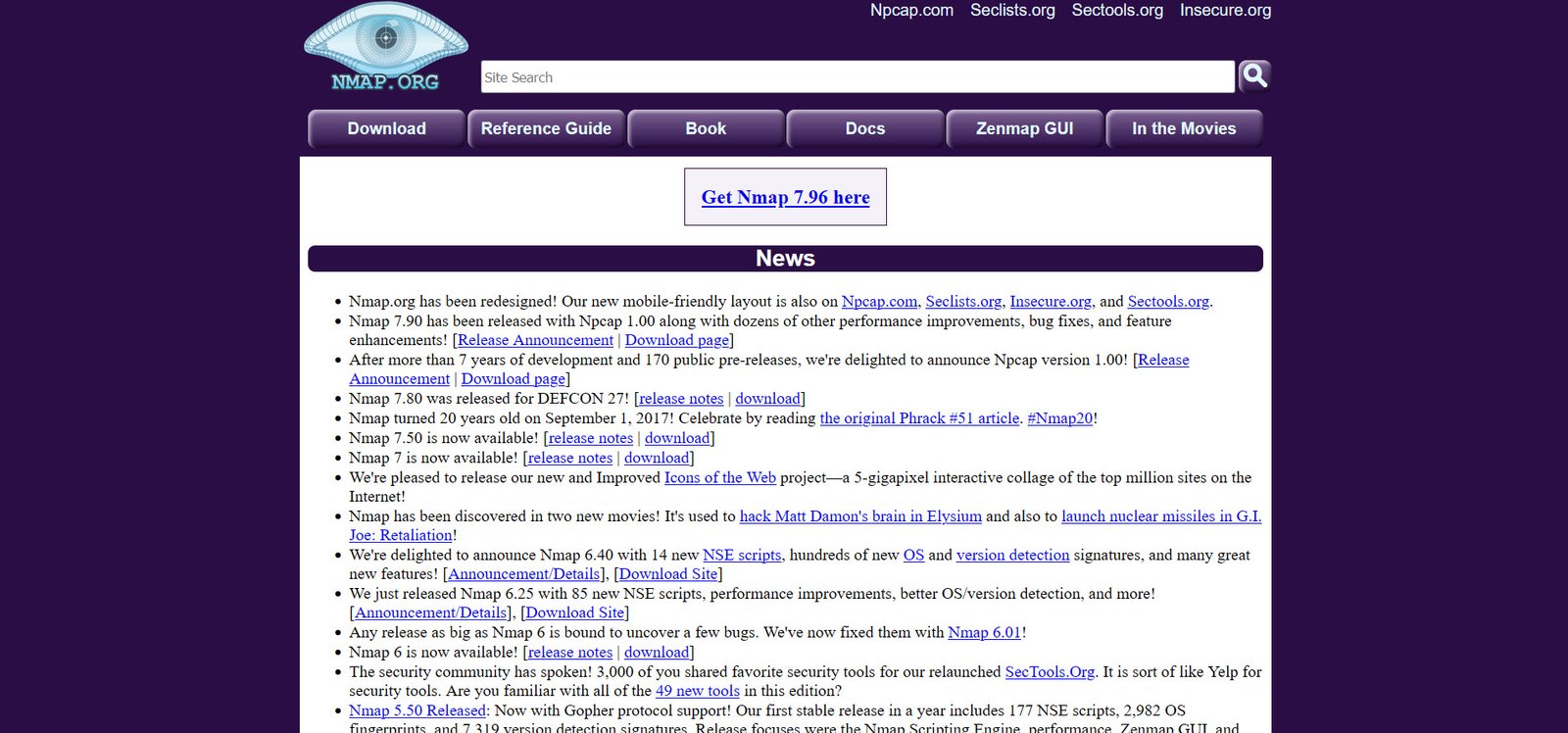Open Npcap 1.00 Download page link
This screenshot has width=1568, height=733.
514,379
